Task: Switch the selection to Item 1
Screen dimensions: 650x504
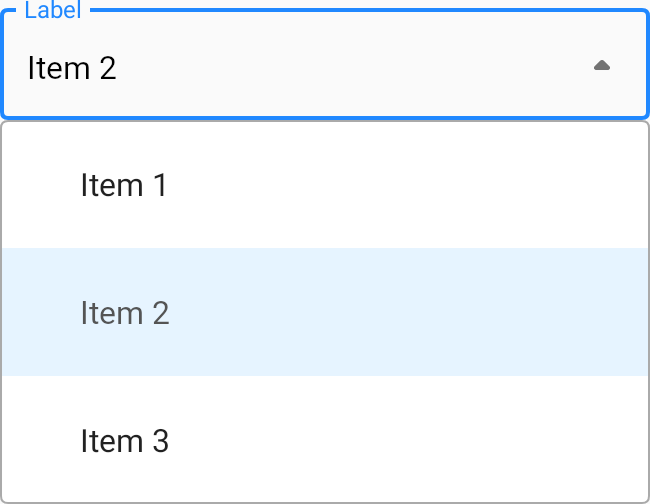Action: tap(124, 185)
